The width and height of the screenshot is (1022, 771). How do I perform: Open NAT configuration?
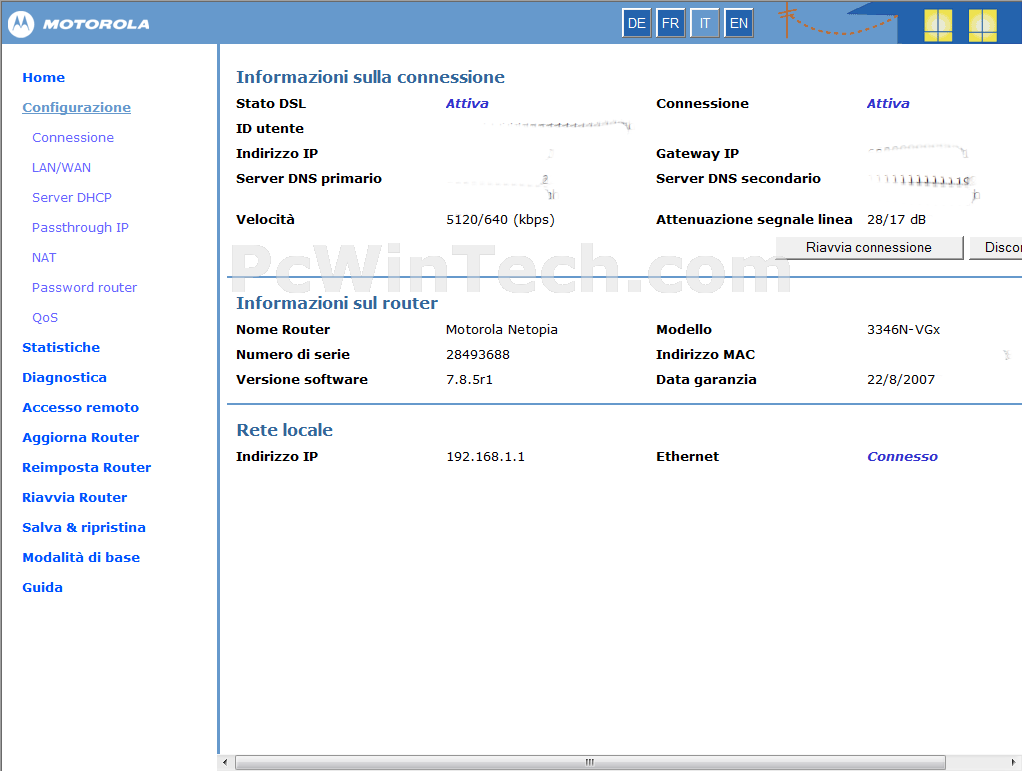[x=44, y=257]
